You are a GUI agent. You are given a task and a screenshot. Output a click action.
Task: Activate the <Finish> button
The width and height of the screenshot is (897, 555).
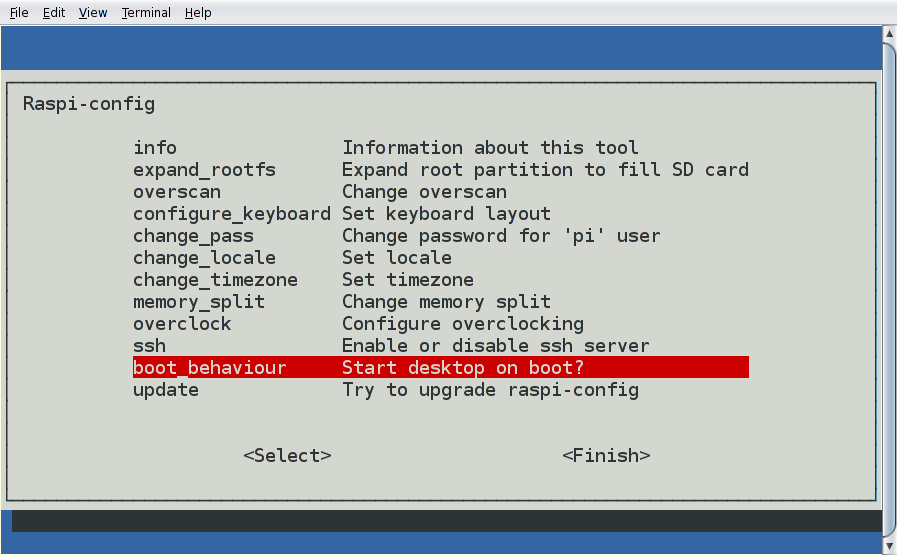(x=606, y=455)
